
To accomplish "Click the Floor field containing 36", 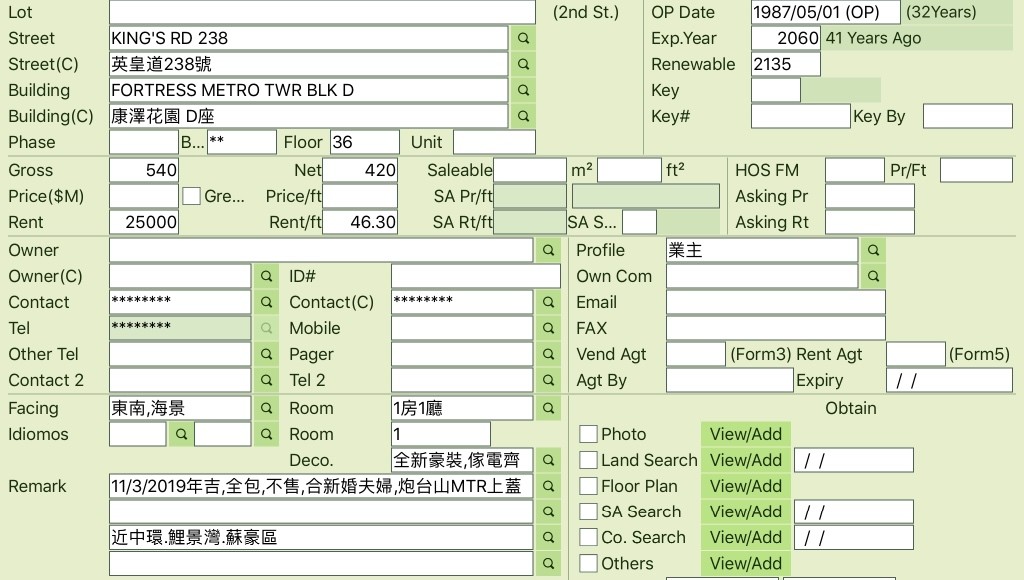I will (364, 142).
